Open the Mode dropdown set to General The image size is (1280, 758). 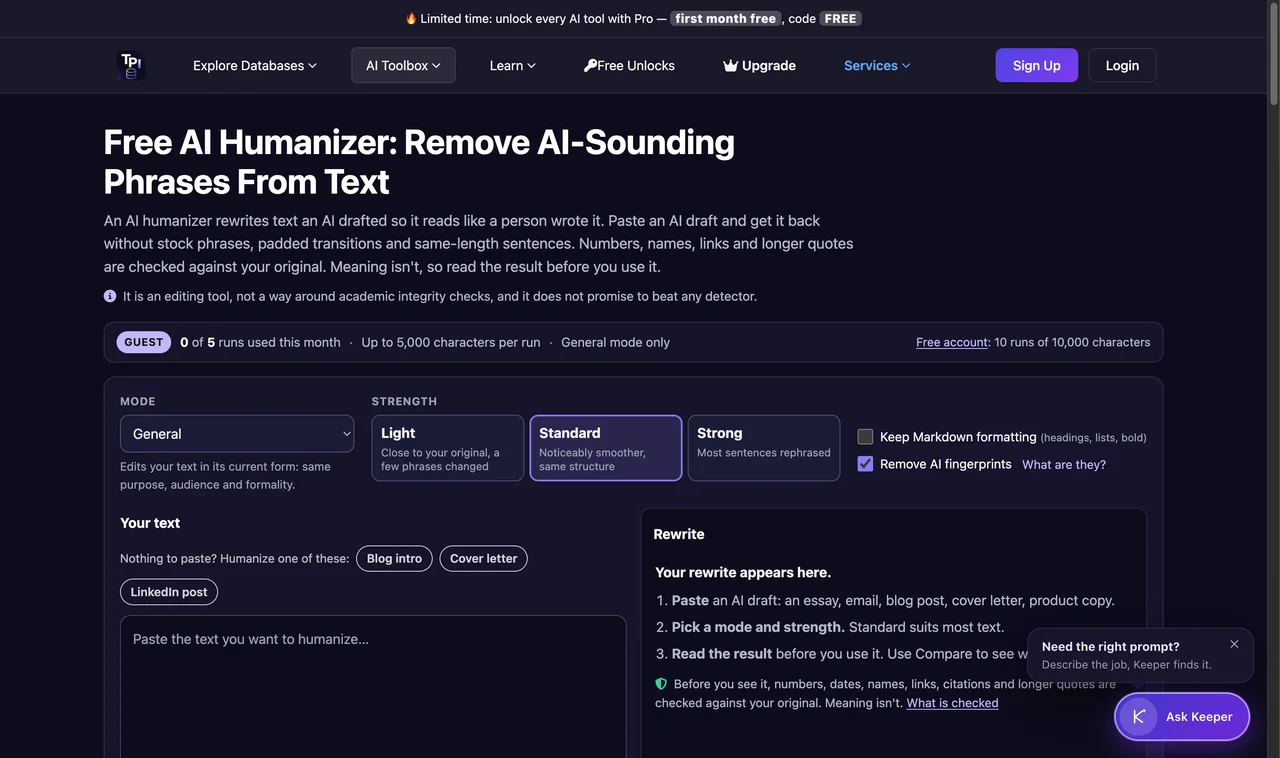coord(237,434)
